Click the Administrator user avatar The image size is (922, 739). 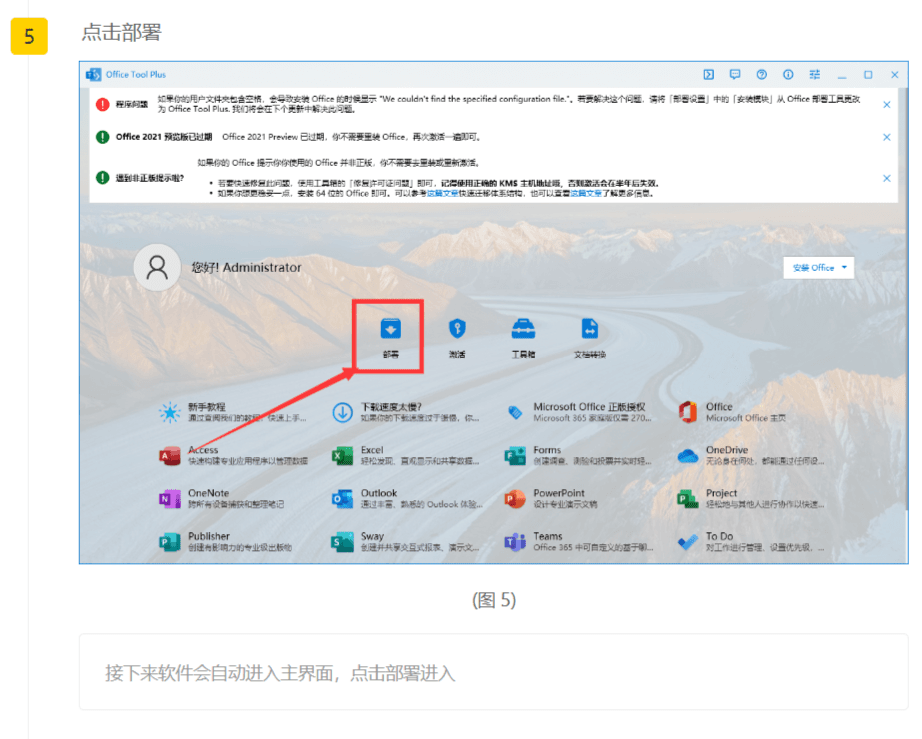157,267
